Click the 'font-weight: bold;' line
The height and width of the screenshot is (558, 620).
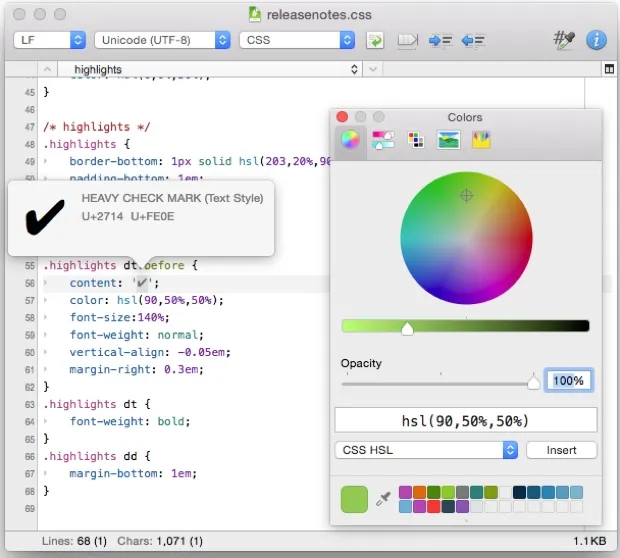click(x=130, y=421)
